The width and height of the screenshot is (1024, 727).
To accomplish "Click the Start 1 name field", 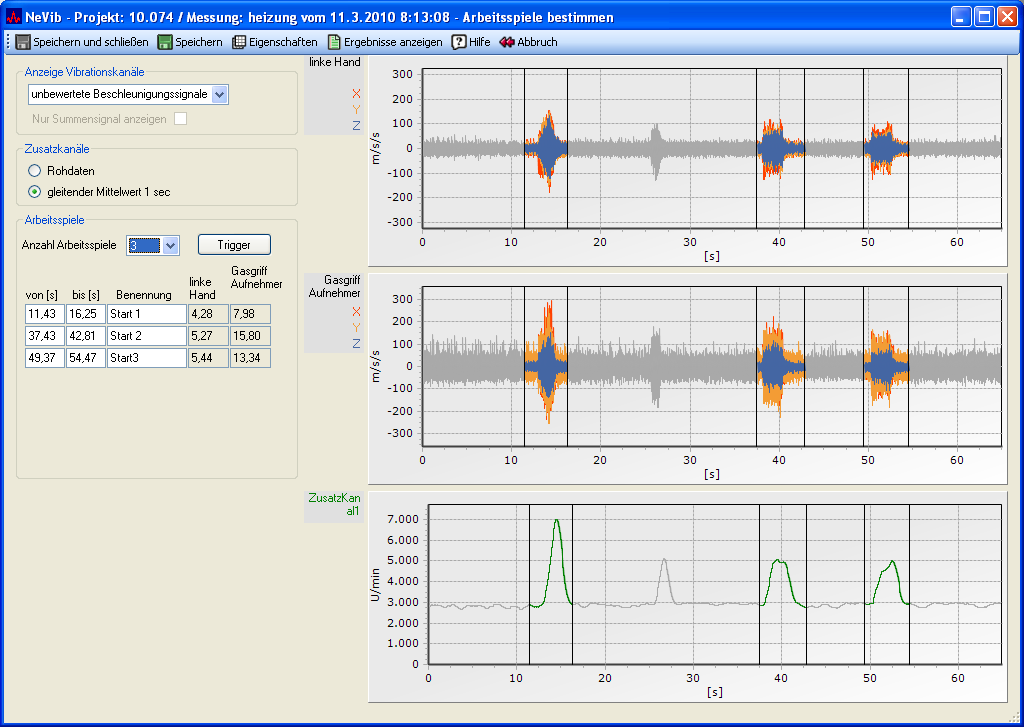I will pos(146,314).
